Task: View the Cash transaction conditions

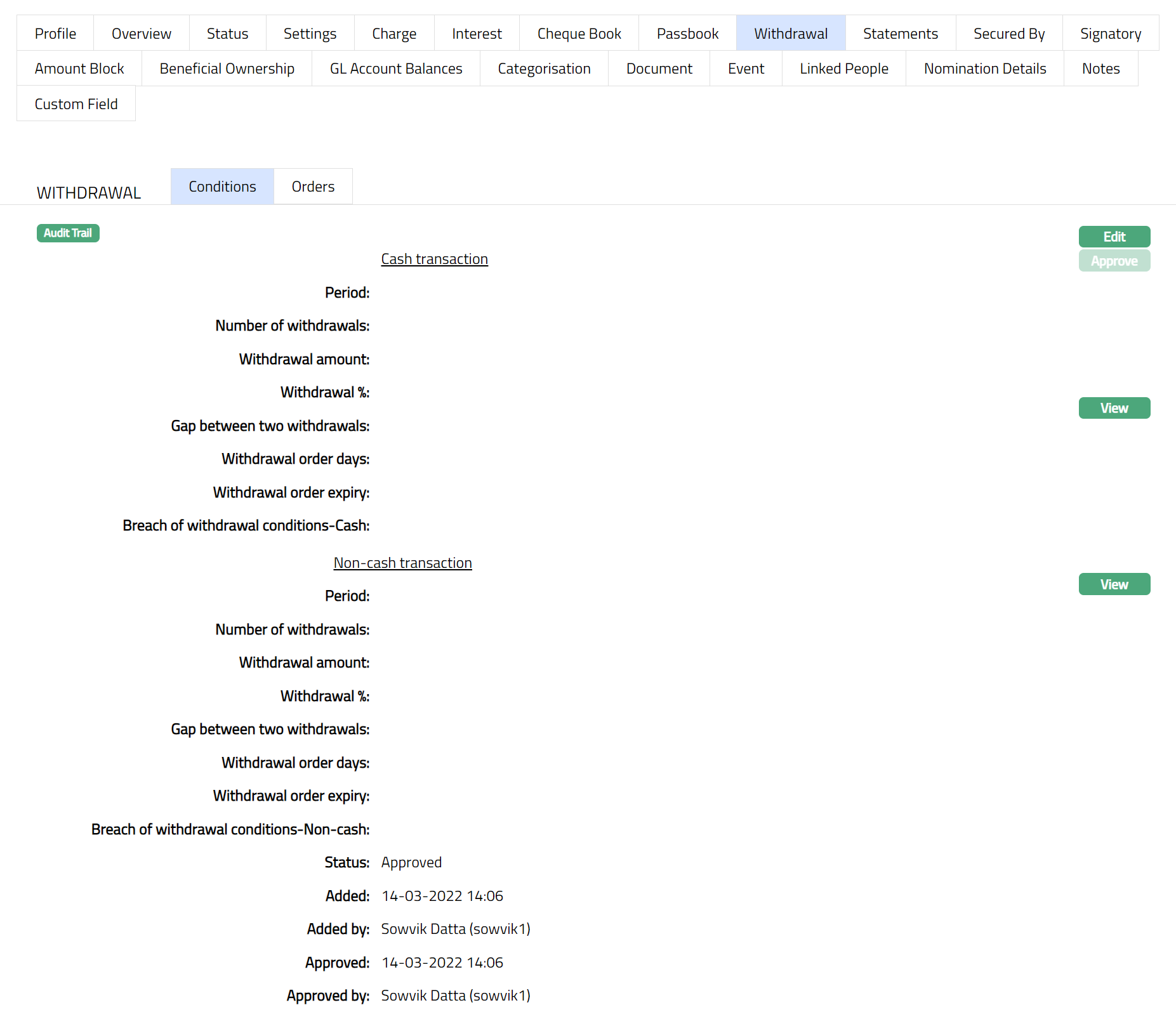Action: tap(1114, 408)
